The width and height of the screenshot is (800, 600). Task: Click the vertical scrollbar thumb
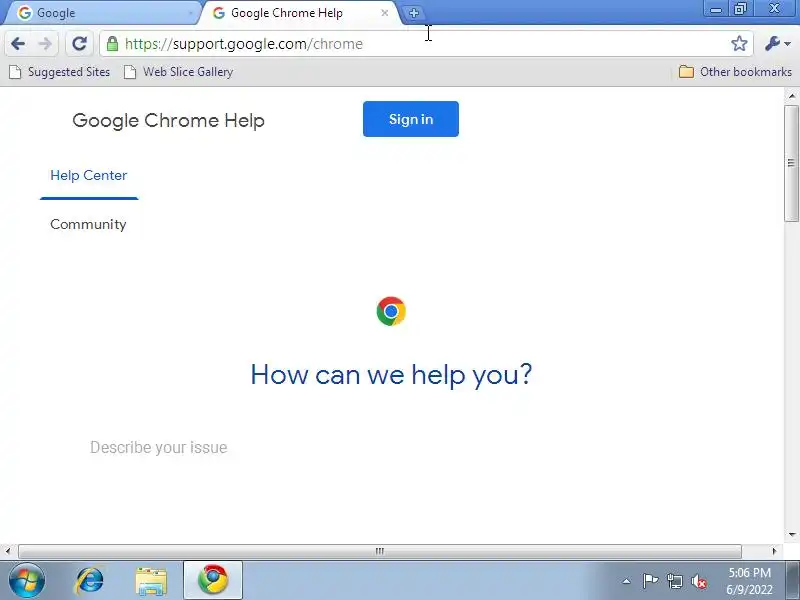pyautogui.click(x=791, y=163)
